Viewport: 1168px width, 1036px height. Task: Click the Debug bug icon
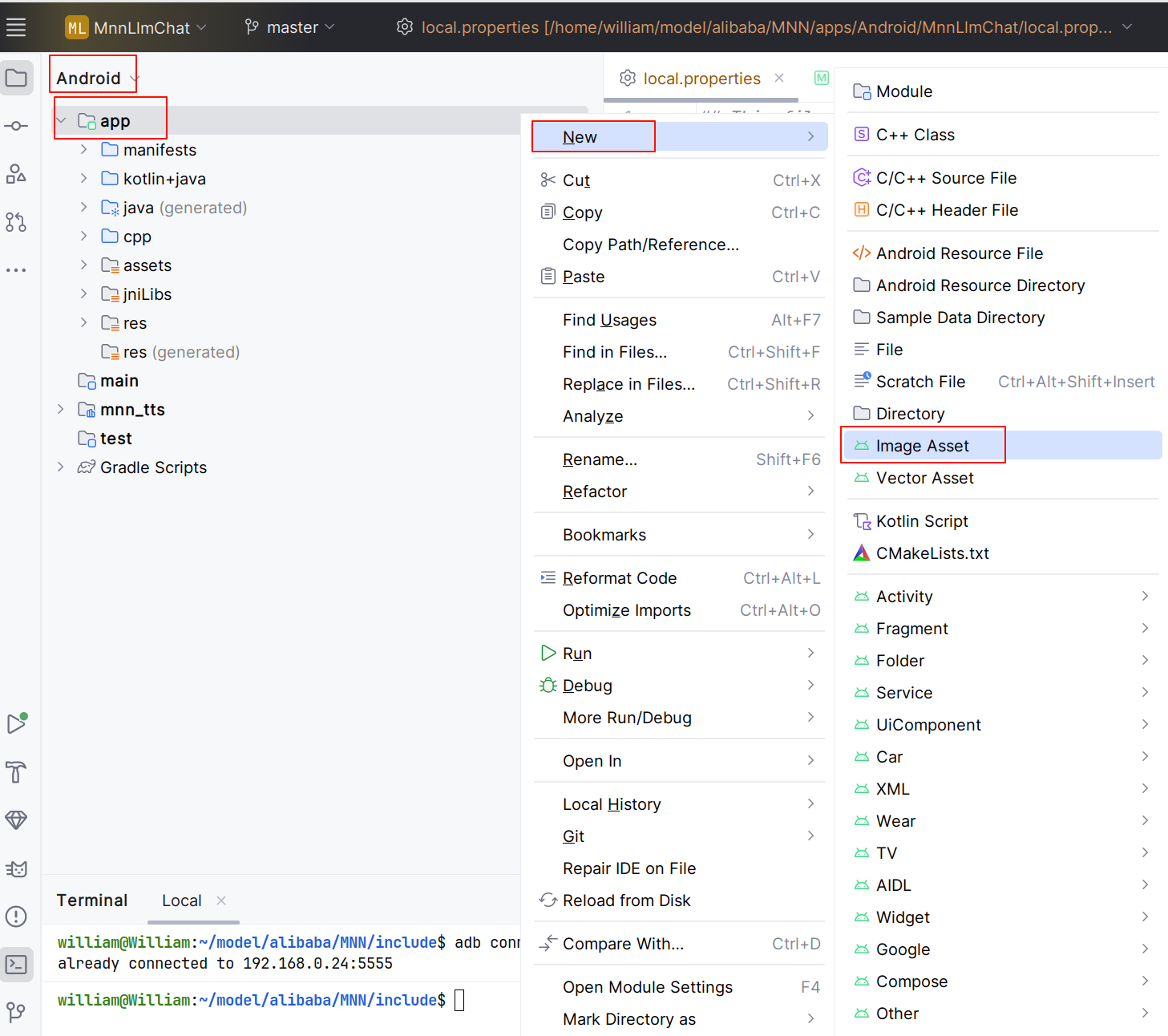point(548,685)
